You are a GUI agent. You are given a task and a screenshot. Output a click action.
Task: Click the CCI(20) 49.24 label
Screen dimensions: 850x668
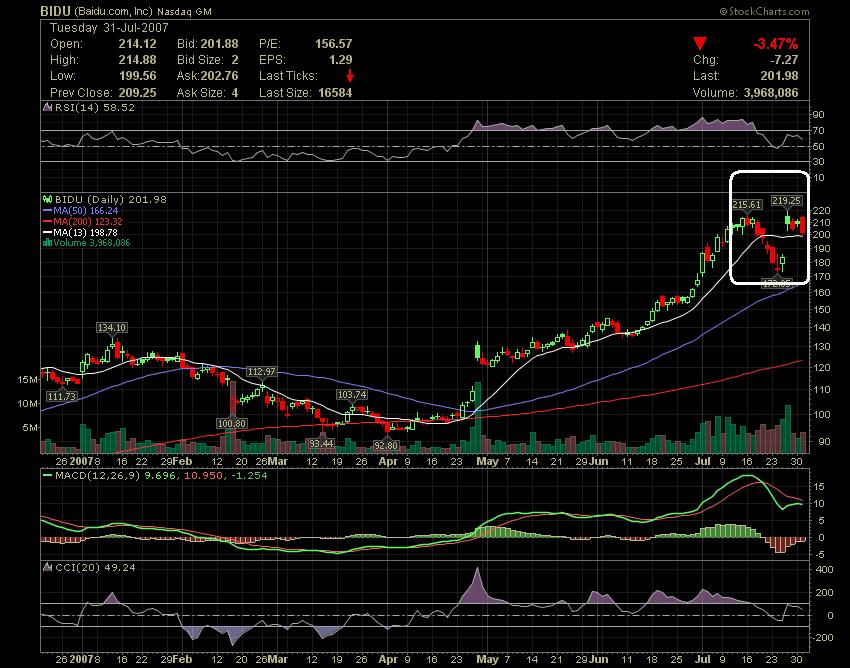pos(95,568)
